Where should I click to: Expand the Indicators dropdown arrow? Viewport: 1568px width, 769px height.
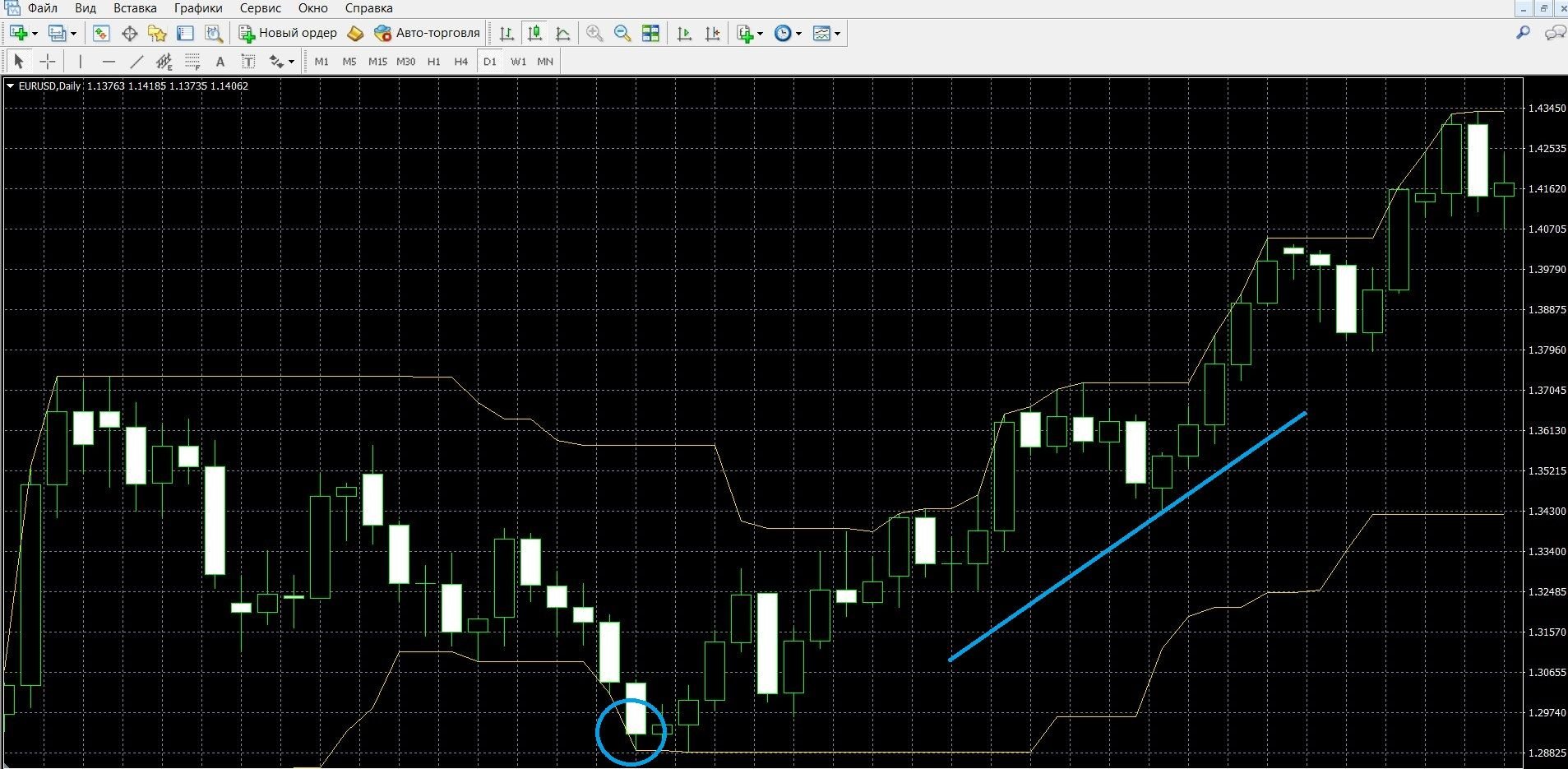pyautogui.click(x=760, y=34)
